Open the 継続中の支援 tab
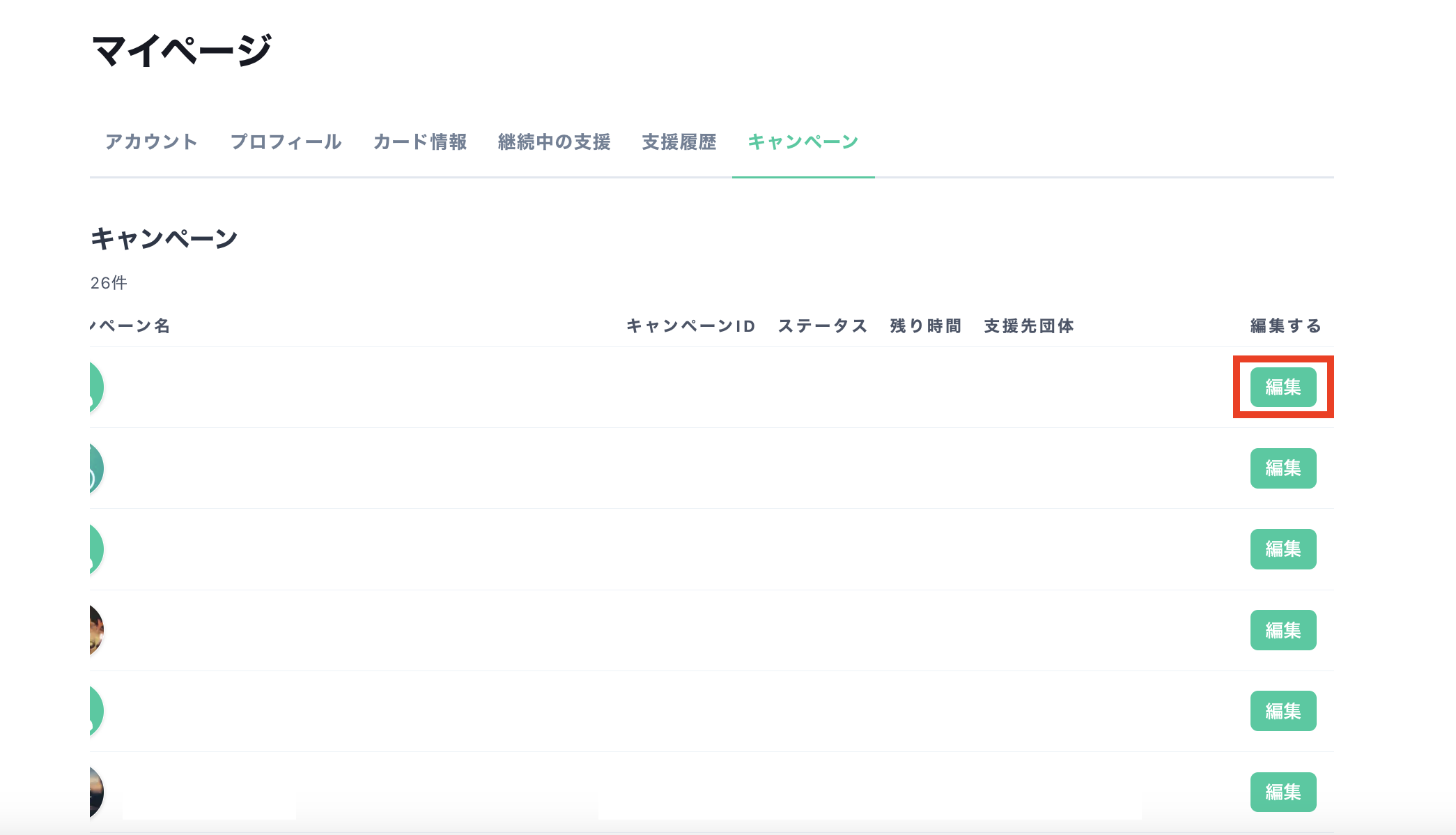This screenshot has height=835, width=1456. coord(554,141)
